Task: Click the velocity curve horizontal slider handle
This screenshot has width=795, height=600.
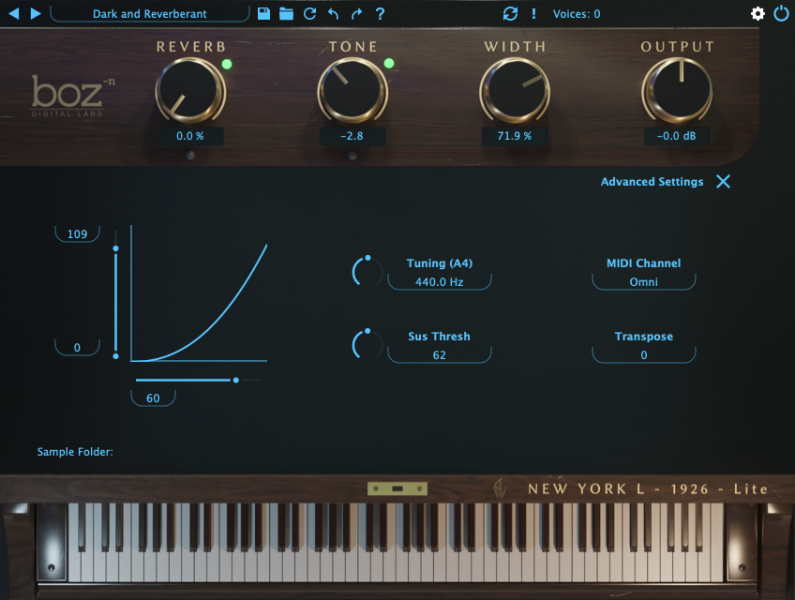Action: pos(236,380)
